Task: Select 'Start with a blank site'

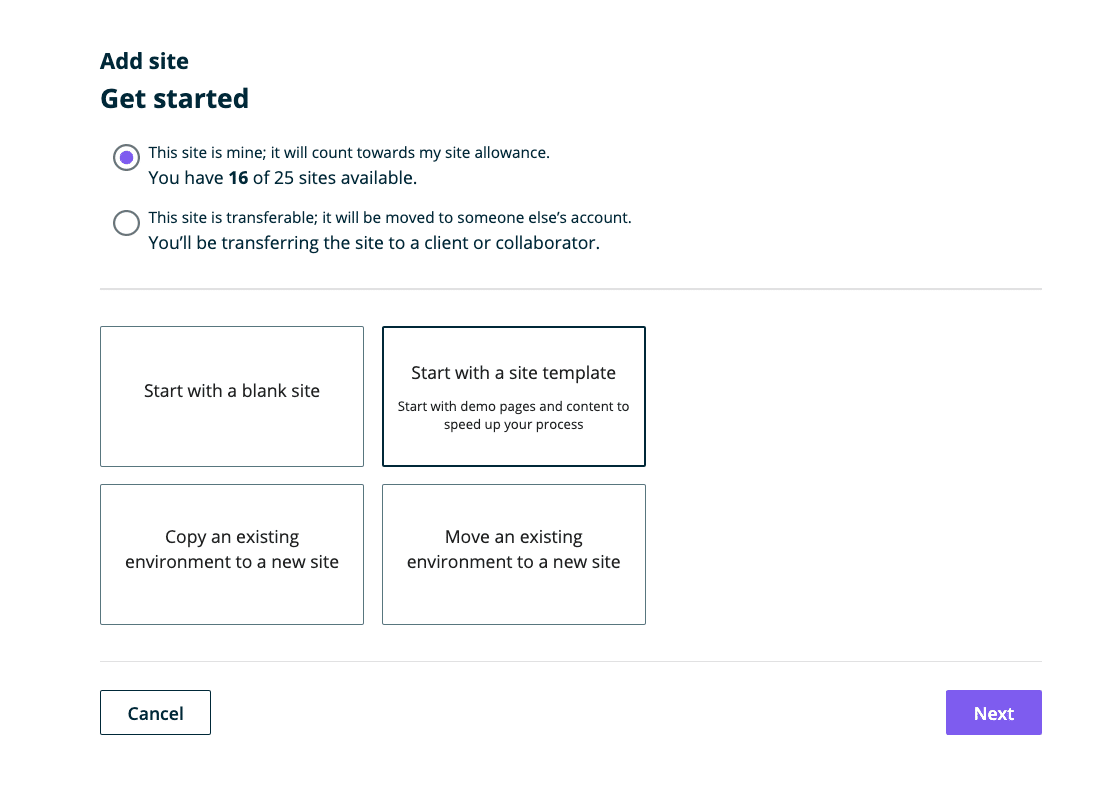Action: (x=231, y=396)
